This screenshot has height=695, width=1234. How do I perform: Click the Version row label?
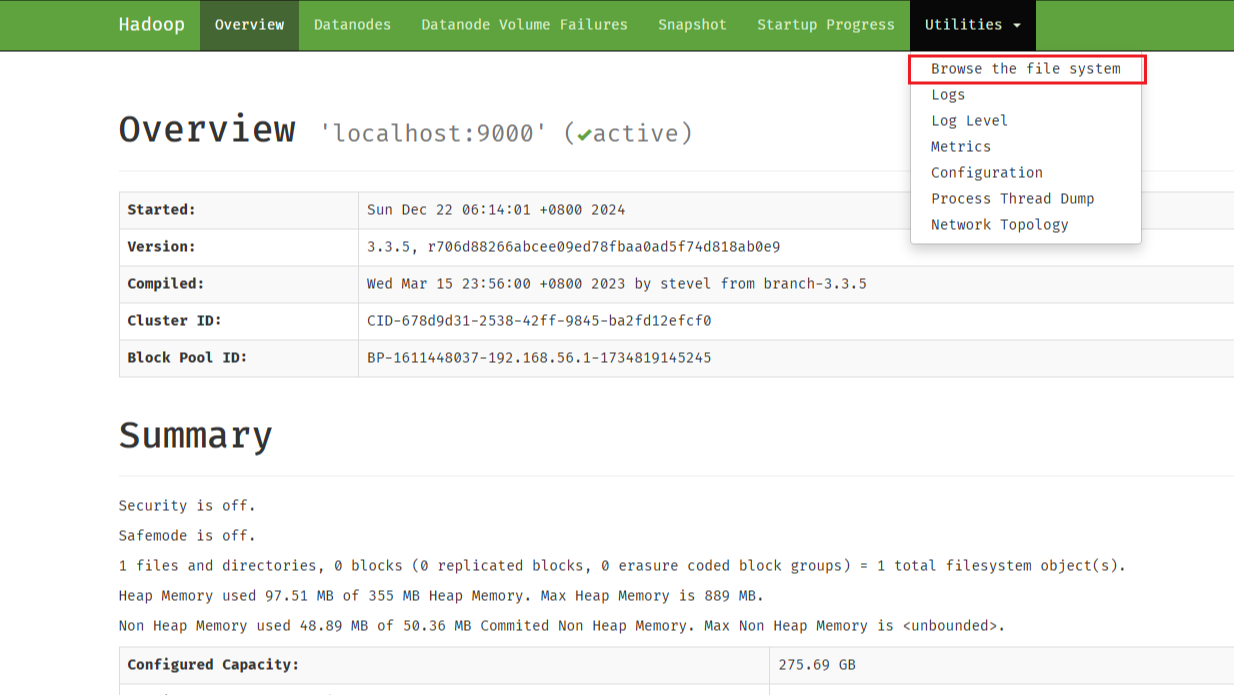click(162, 247)
